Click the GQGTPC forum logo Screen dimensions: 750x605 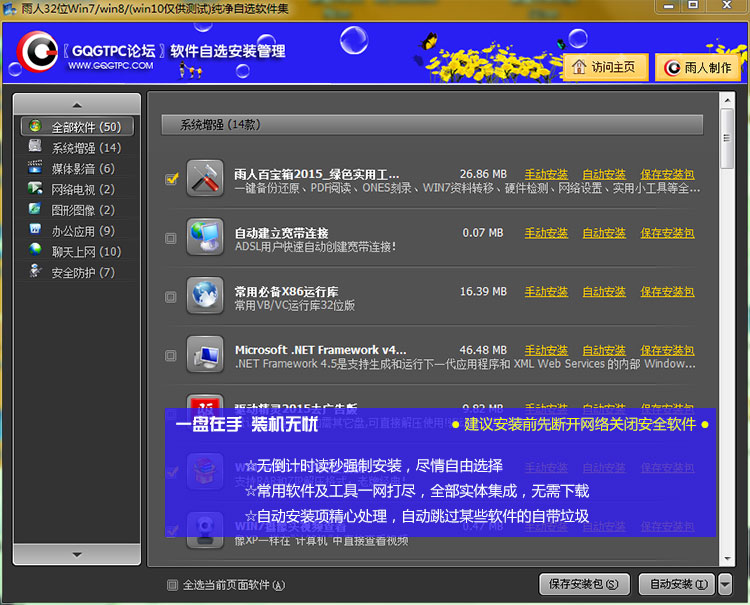[x=38, y=54]
